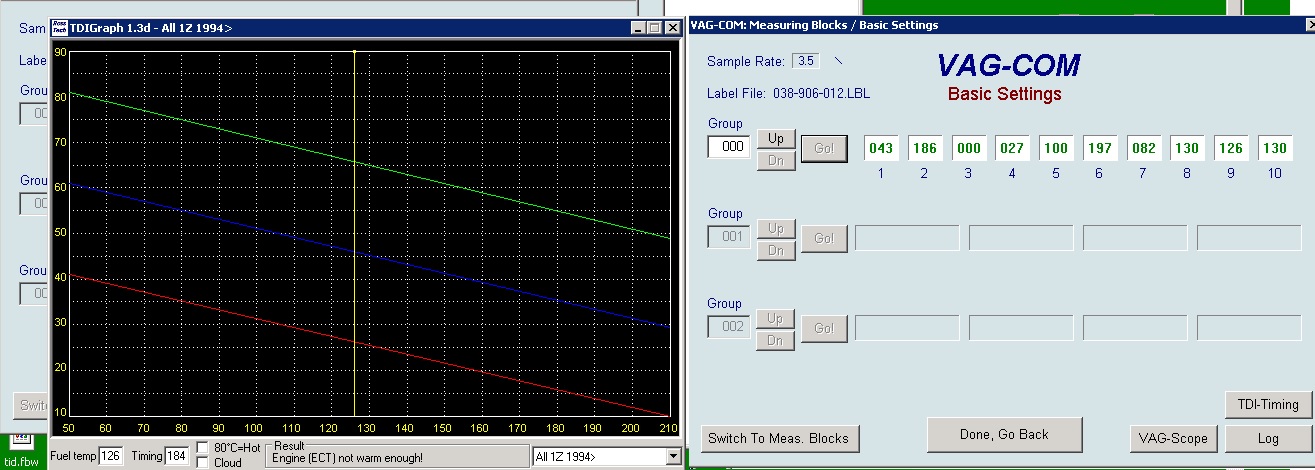Close the TDIGraph window
The height and width of the screenshot is (470, 1315).
(x=672, y=28)
